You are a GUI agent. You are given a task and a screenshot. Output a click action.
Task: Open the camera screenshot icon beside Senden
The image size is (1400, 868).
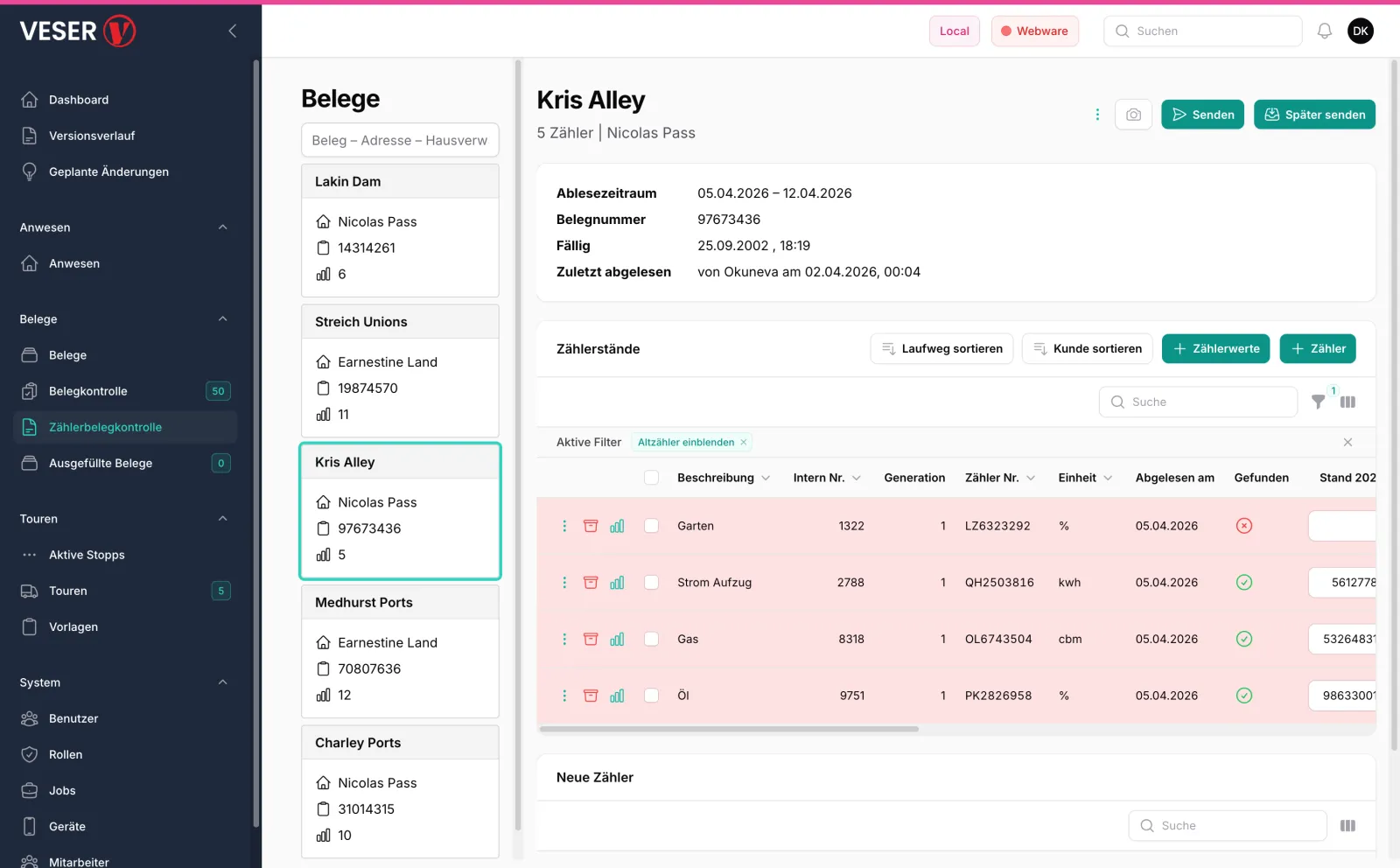(x=1133, y=114)
